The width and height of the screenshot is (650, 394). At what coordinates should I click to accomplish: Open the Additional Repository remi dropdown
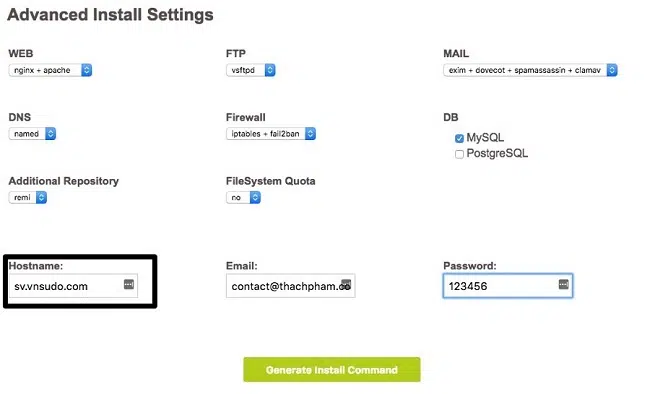click(28, 197)
